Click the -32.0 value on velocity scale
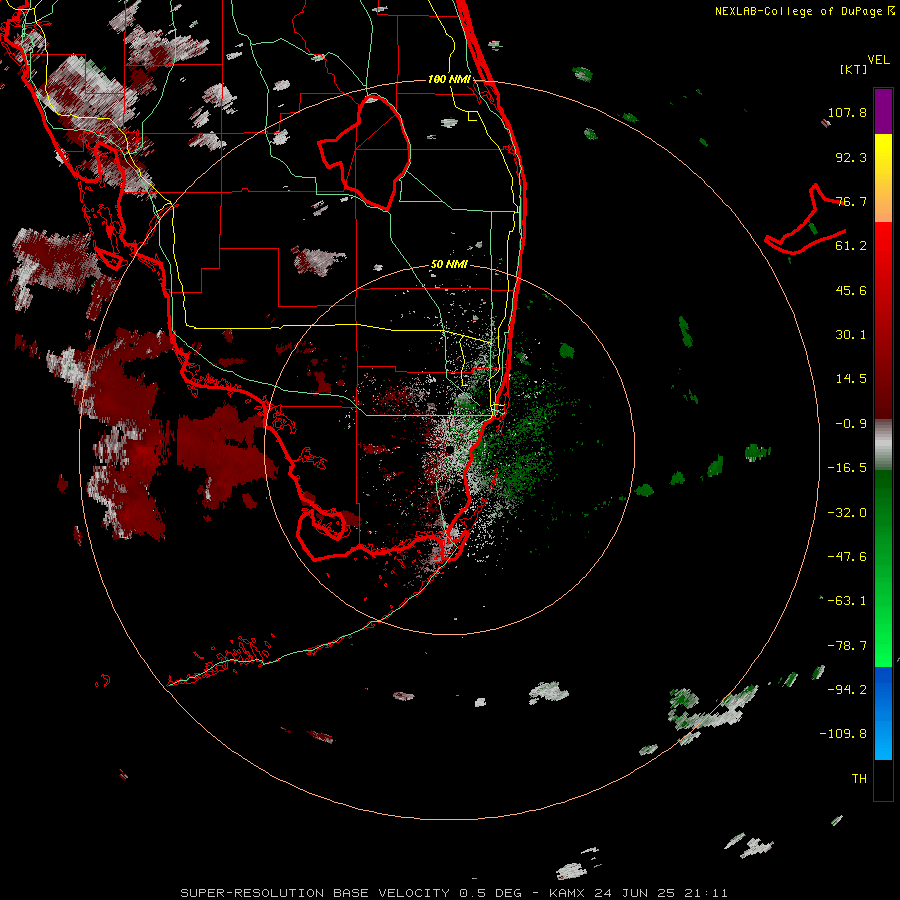This screenshot has height=900, width=900. [x=847, y=513]
